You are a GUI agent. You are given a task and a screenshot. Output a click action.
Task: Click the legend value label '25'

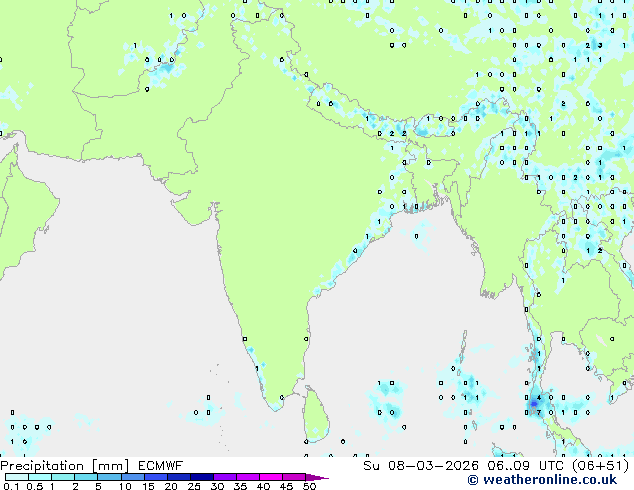tap(194, 486)
